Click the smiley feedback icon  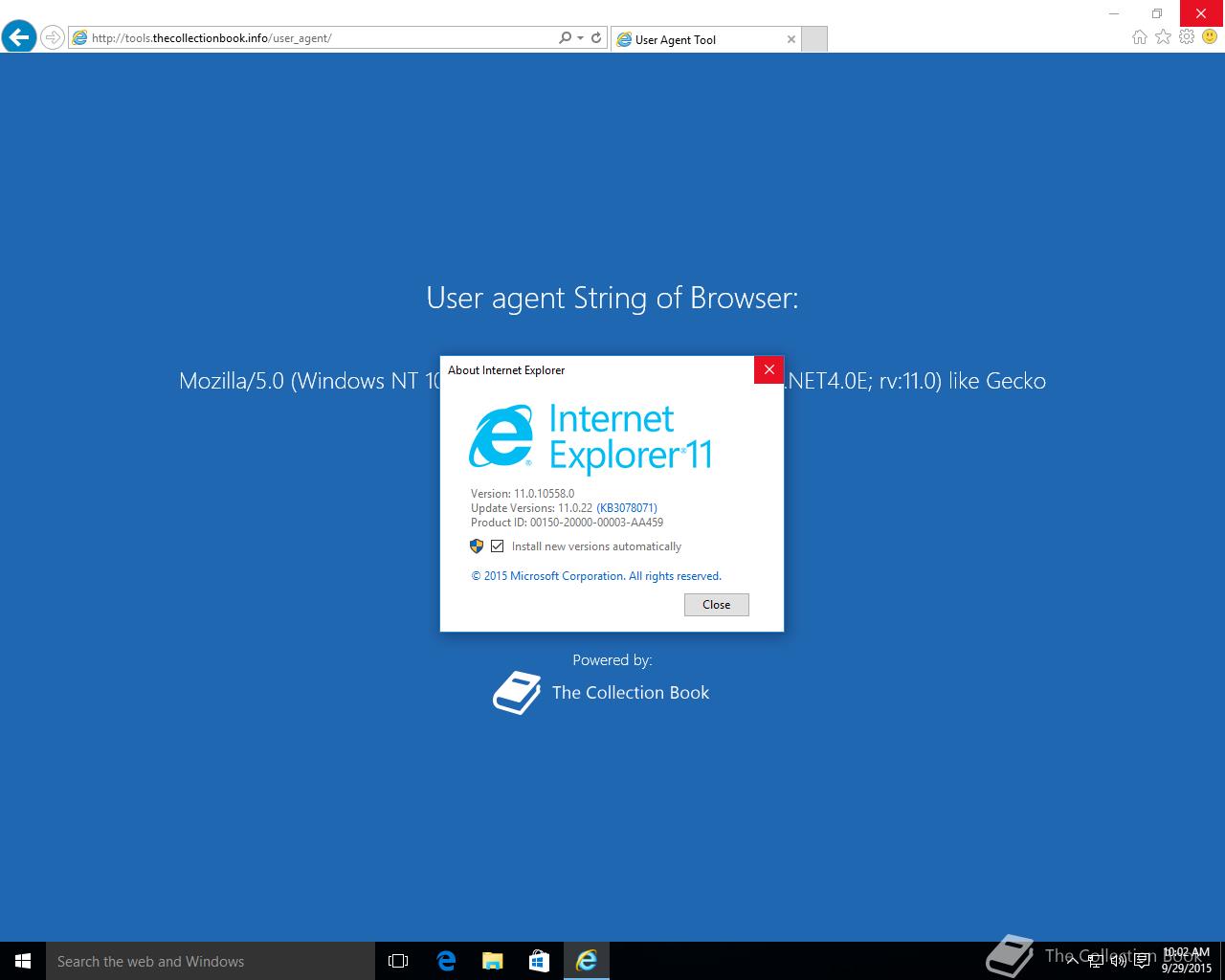click(1210, 37)
